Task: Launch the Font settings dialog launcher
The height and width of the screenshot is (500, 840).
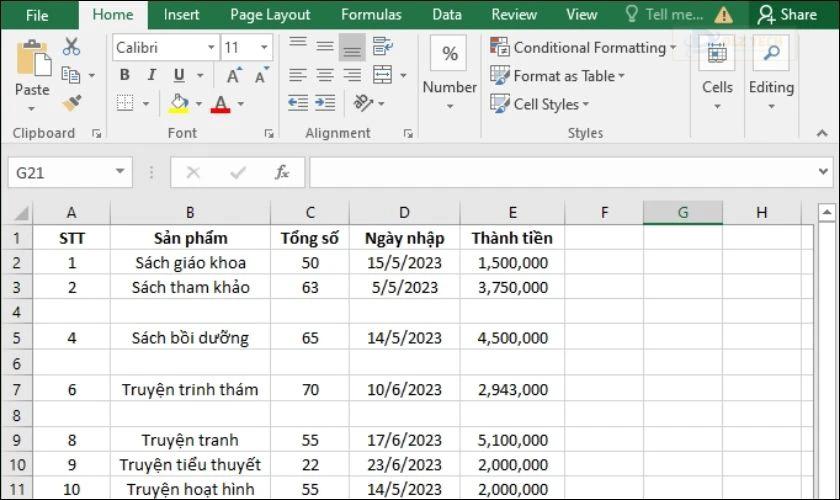Action: click(x=269, y=133)
